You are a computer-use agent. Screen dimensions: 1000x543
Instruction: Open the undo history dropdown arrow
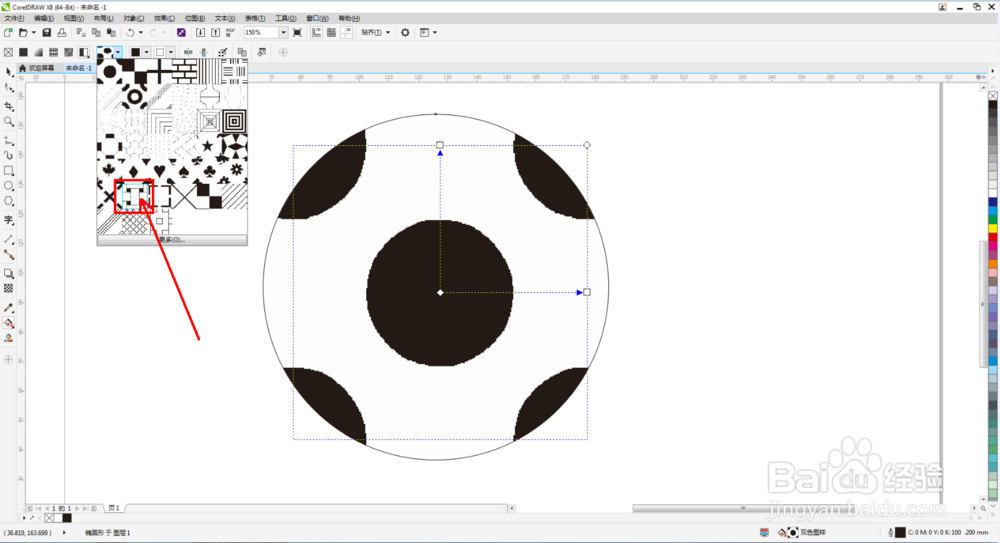(140, 33)
